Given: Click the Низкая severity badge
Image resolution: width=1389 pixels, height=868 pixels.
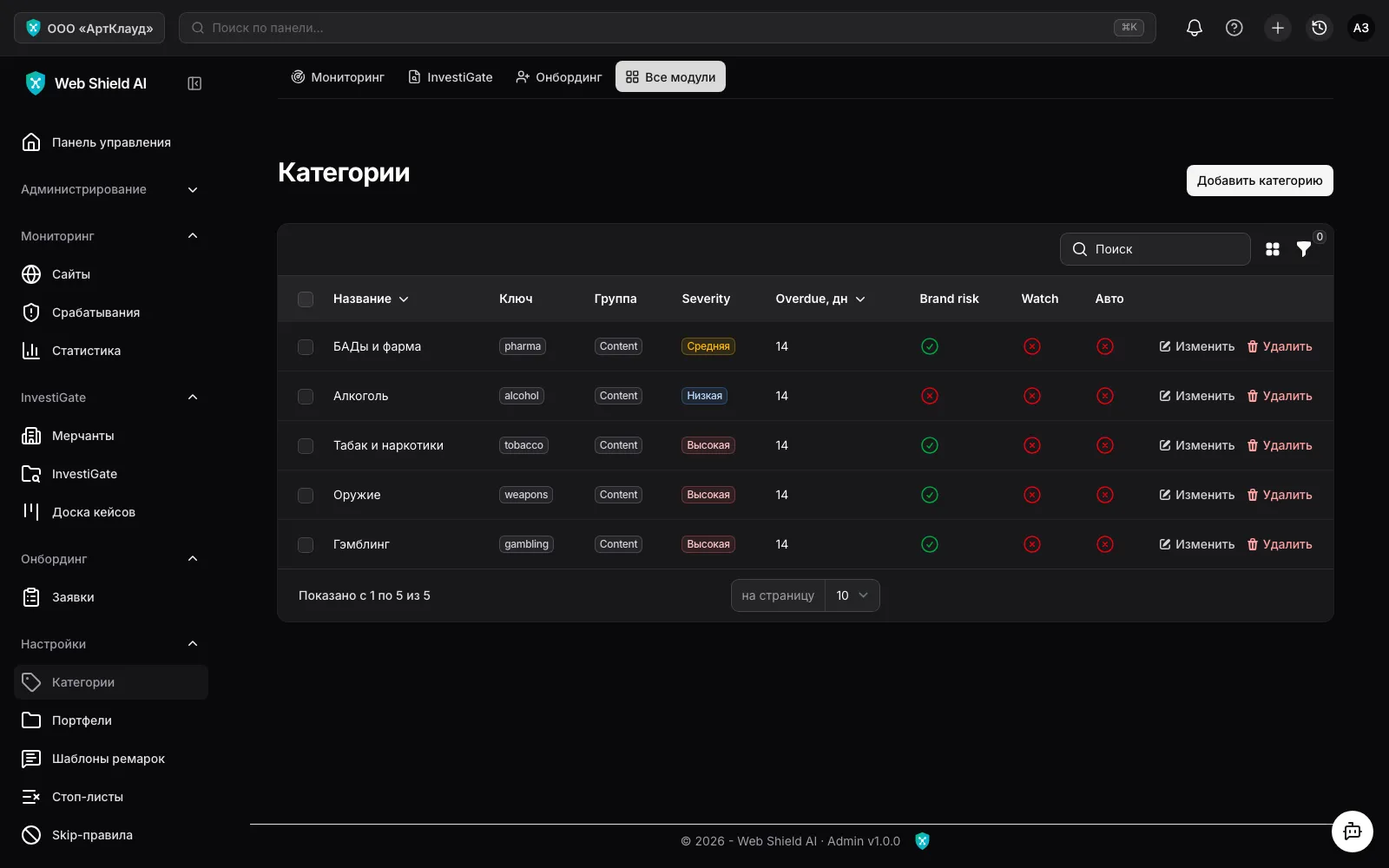Looking at the screenshot, I should (x=704, y=396).
